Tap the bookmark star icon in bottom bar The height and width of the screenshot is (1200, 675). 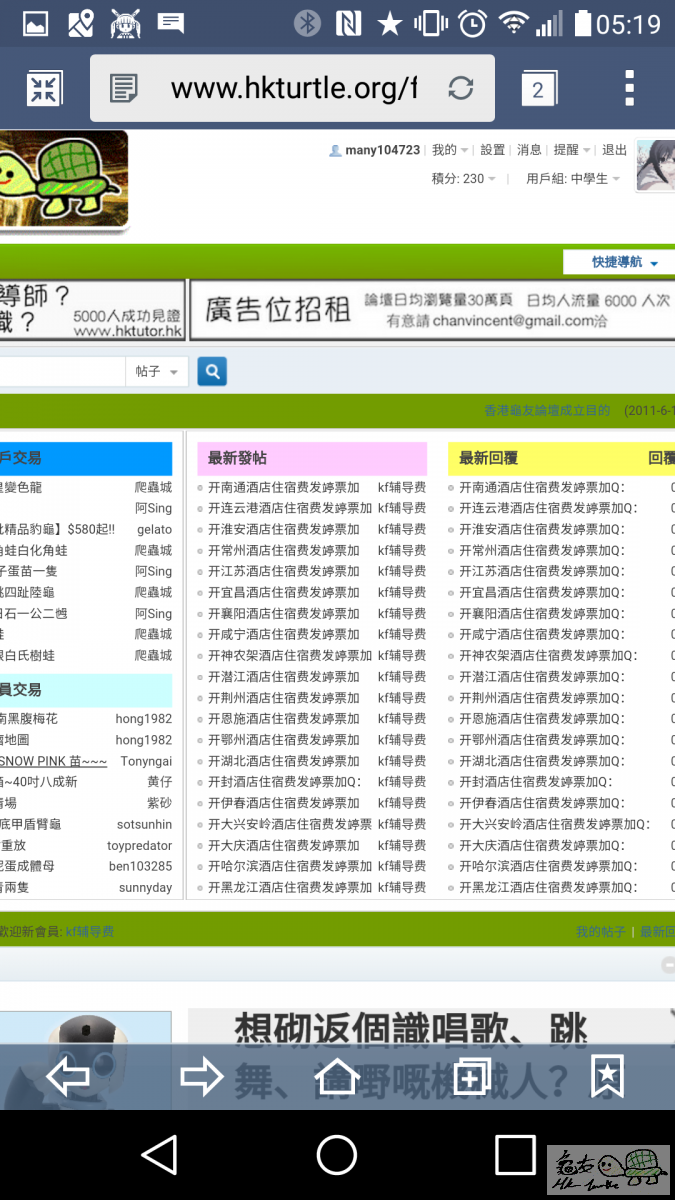point(607,1076)
